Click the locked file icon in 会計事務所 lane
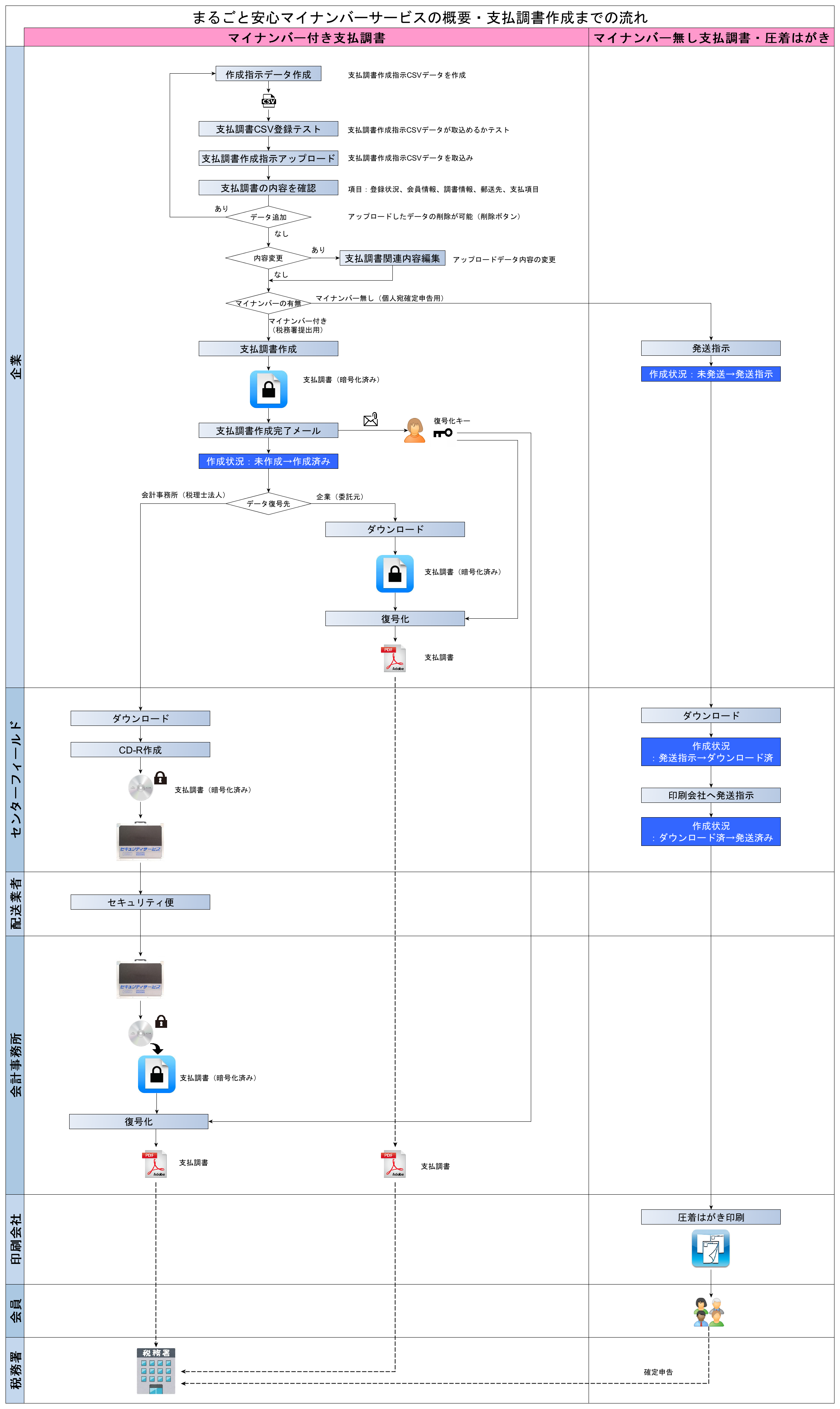Viewport: 840px width, 1409px height. click(157, 1074)
